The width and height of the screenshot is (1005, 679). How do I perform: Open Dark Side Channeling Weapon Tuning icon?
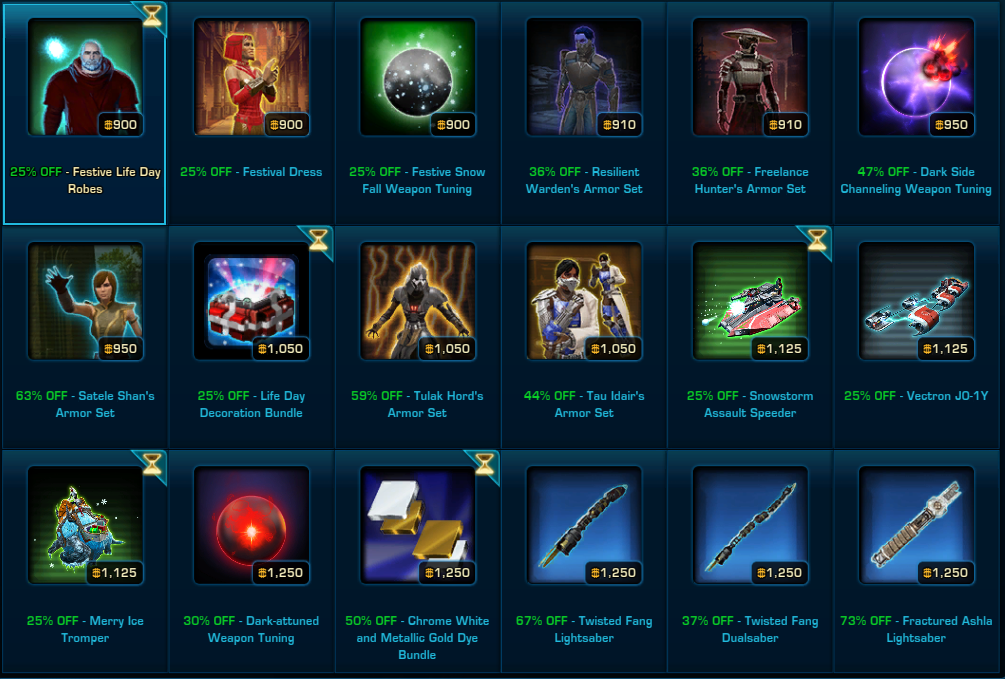[916, 77]
